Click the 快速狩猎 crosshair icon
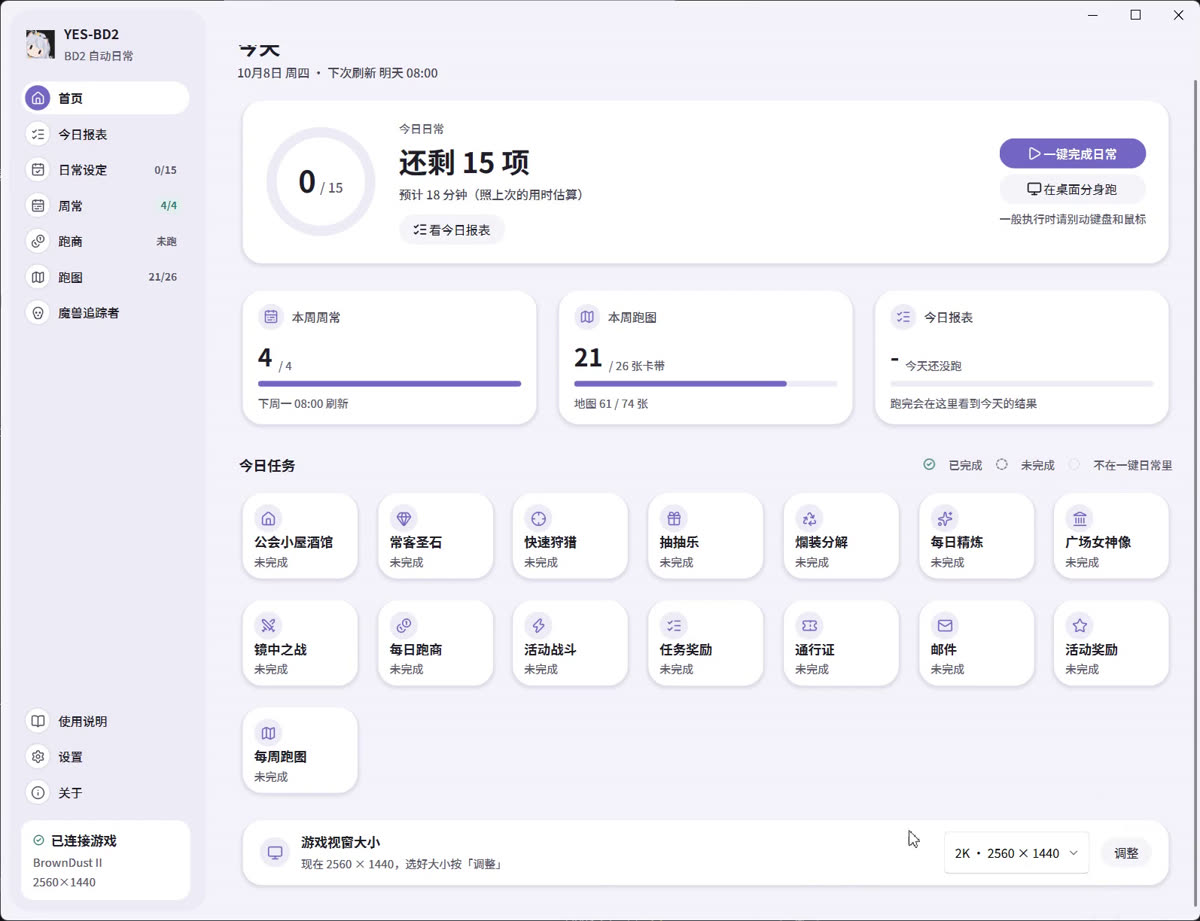Screen dimensions: 1200x921 click(539, 518)
